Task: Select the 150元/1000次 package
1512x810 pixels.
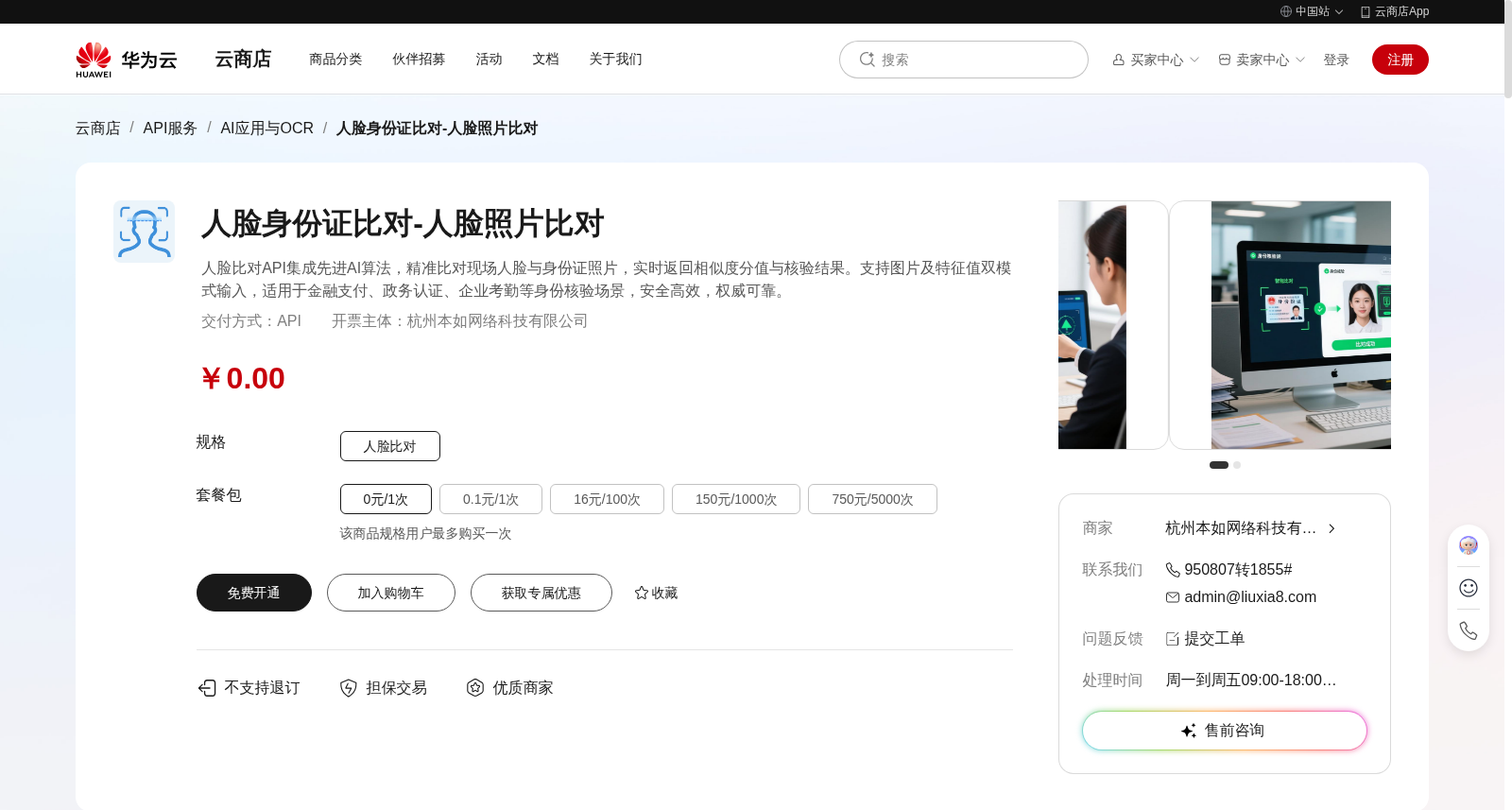Action: (736, 499)
